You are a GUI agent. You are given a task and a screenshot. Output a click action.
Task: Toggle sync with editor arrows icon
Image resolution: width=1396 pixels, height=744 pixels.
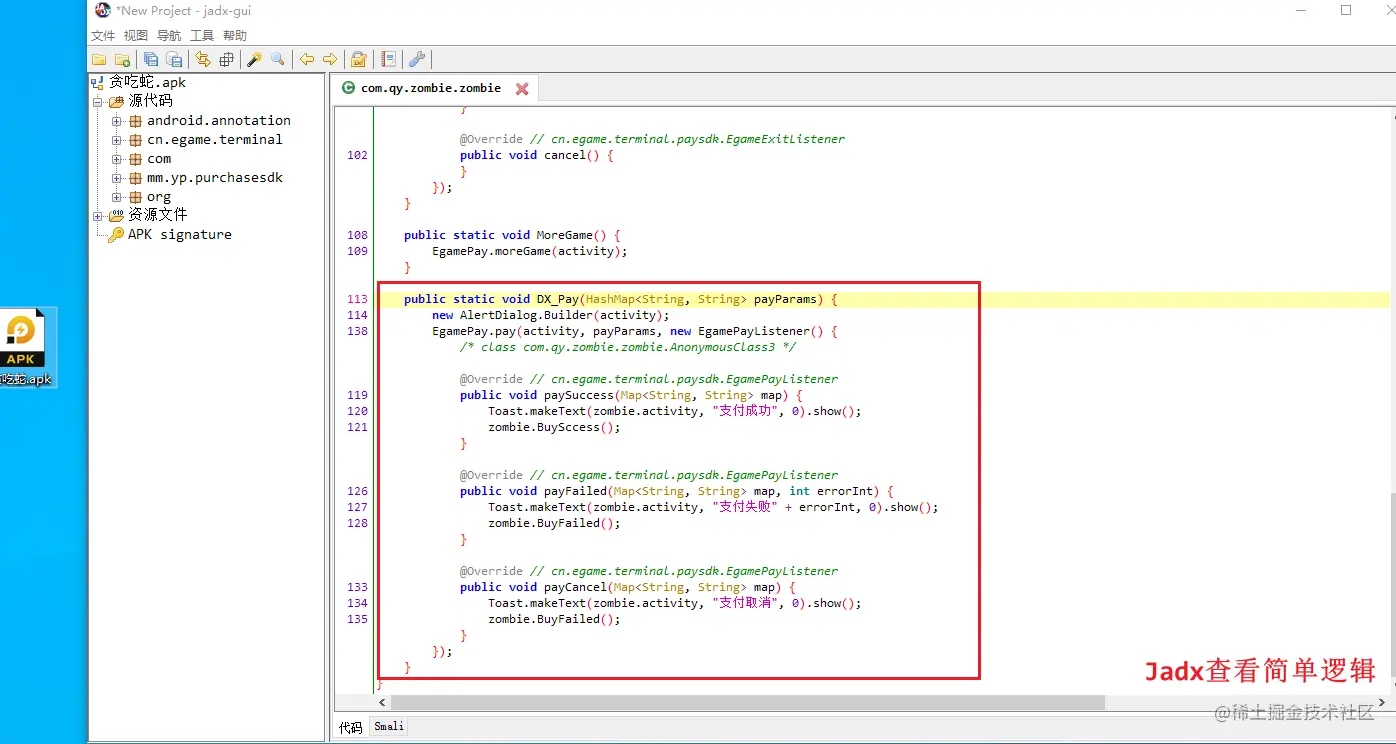tap(203, 59)
